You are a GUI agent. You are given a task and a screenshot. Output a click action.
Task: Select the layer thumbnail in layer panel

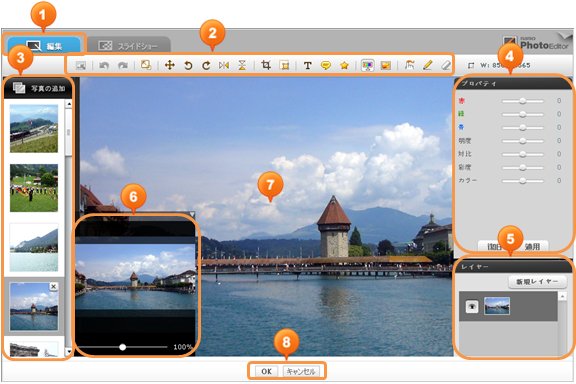click(497, 306)
